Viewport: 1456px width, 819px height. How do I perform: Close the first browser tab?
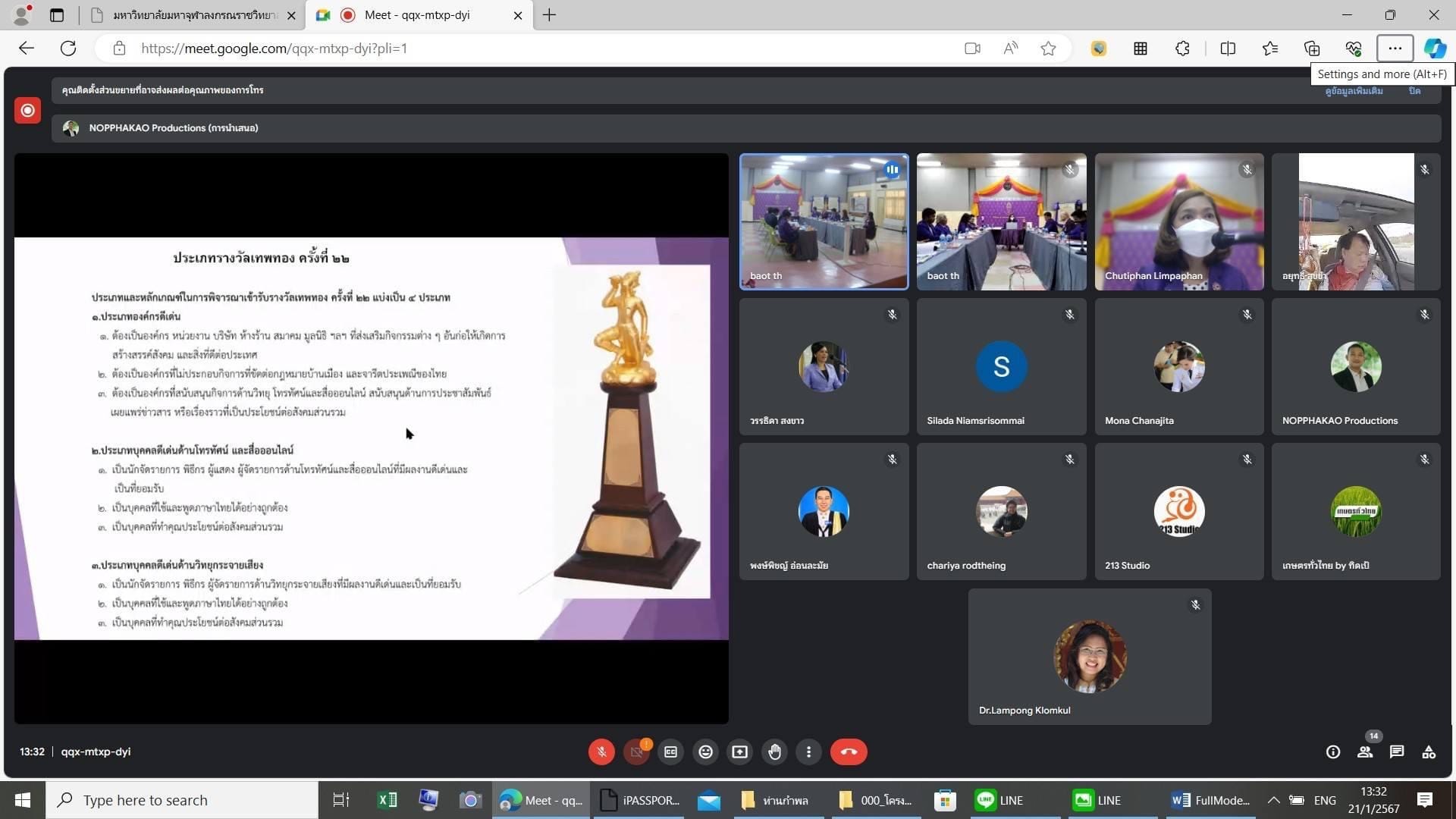pos(291,15)
